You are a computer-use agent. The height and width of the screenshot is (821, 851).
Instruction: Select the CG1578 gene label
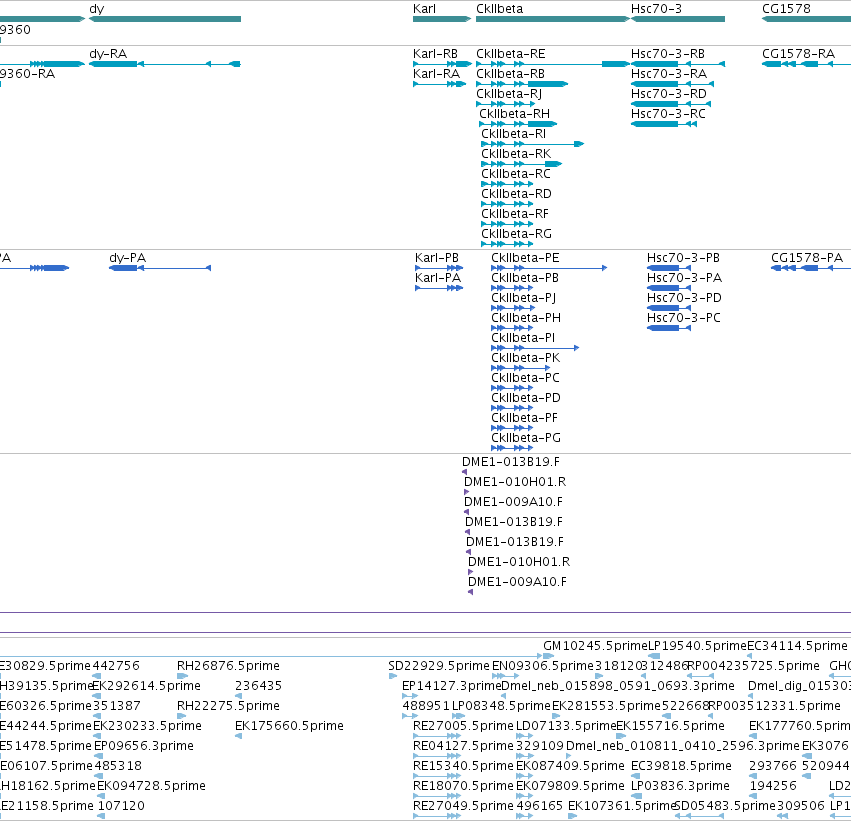(x=786, y=9)
